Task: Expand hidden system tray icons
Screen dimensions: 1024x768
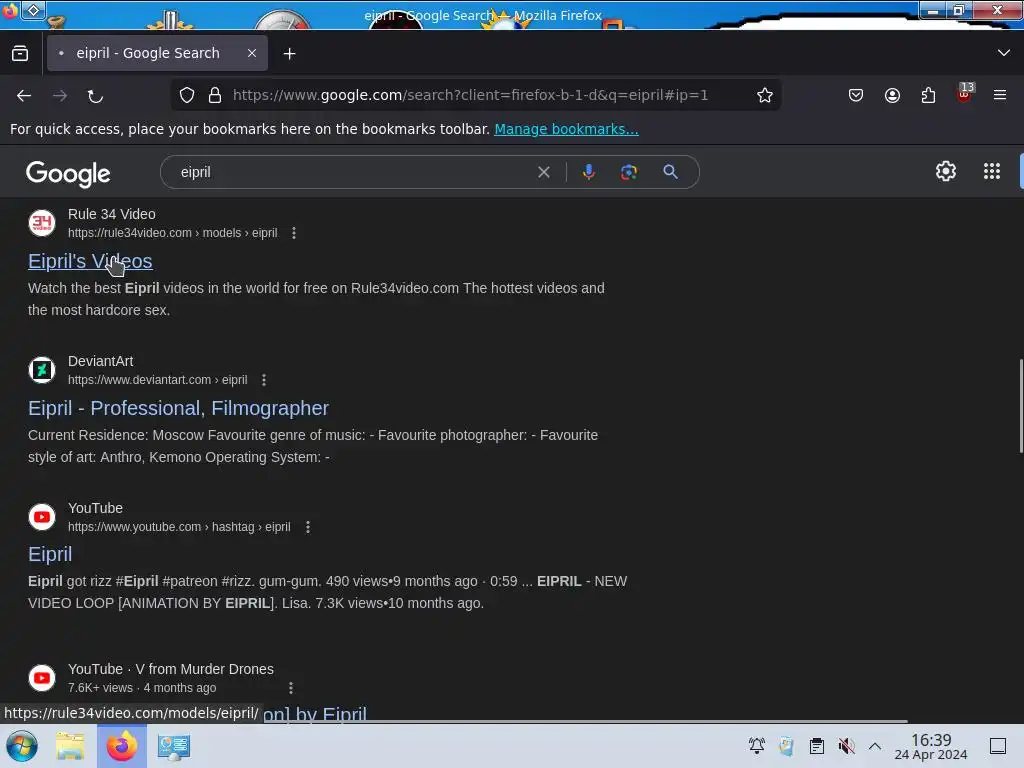Action: (875, 746)
